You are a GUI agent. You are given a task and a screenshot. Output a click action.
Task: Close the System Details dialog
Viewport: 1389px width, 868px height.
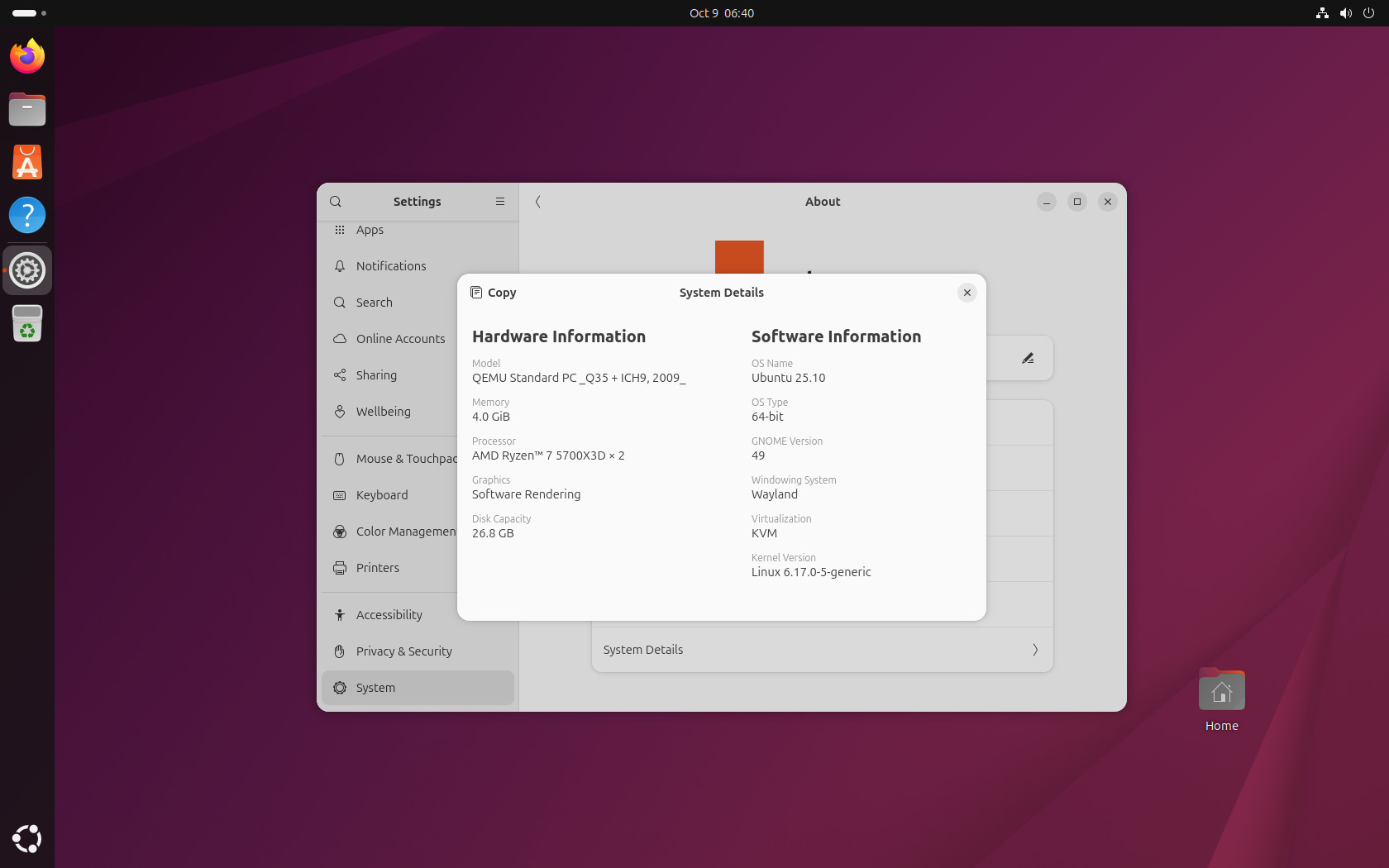(x=967, y=293)
